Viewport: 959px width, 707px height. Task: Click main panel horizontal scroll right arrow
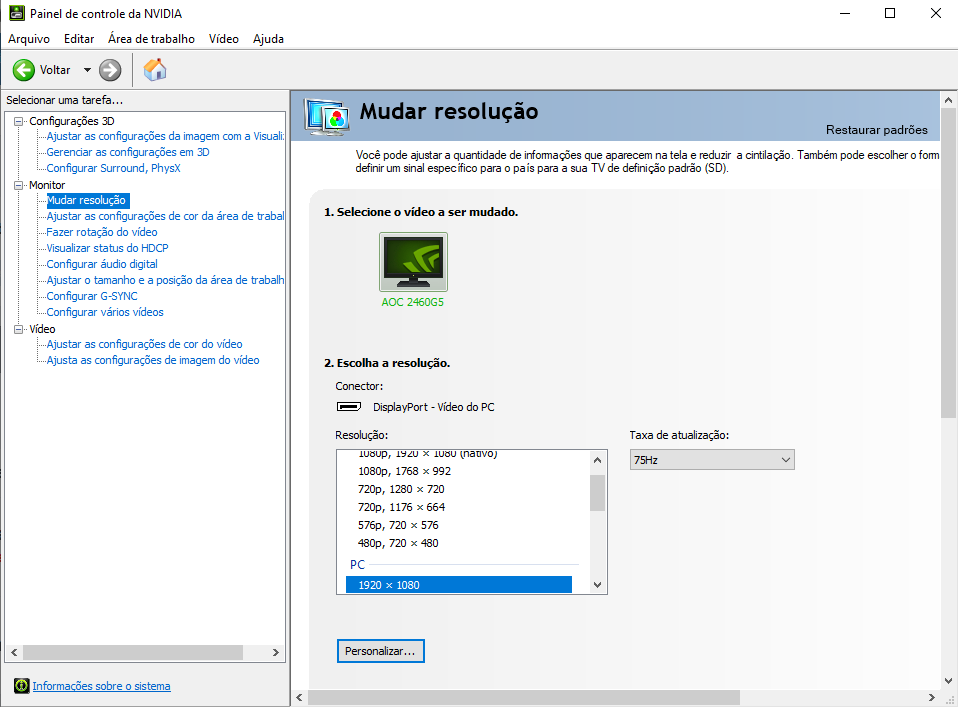[931, 697]
